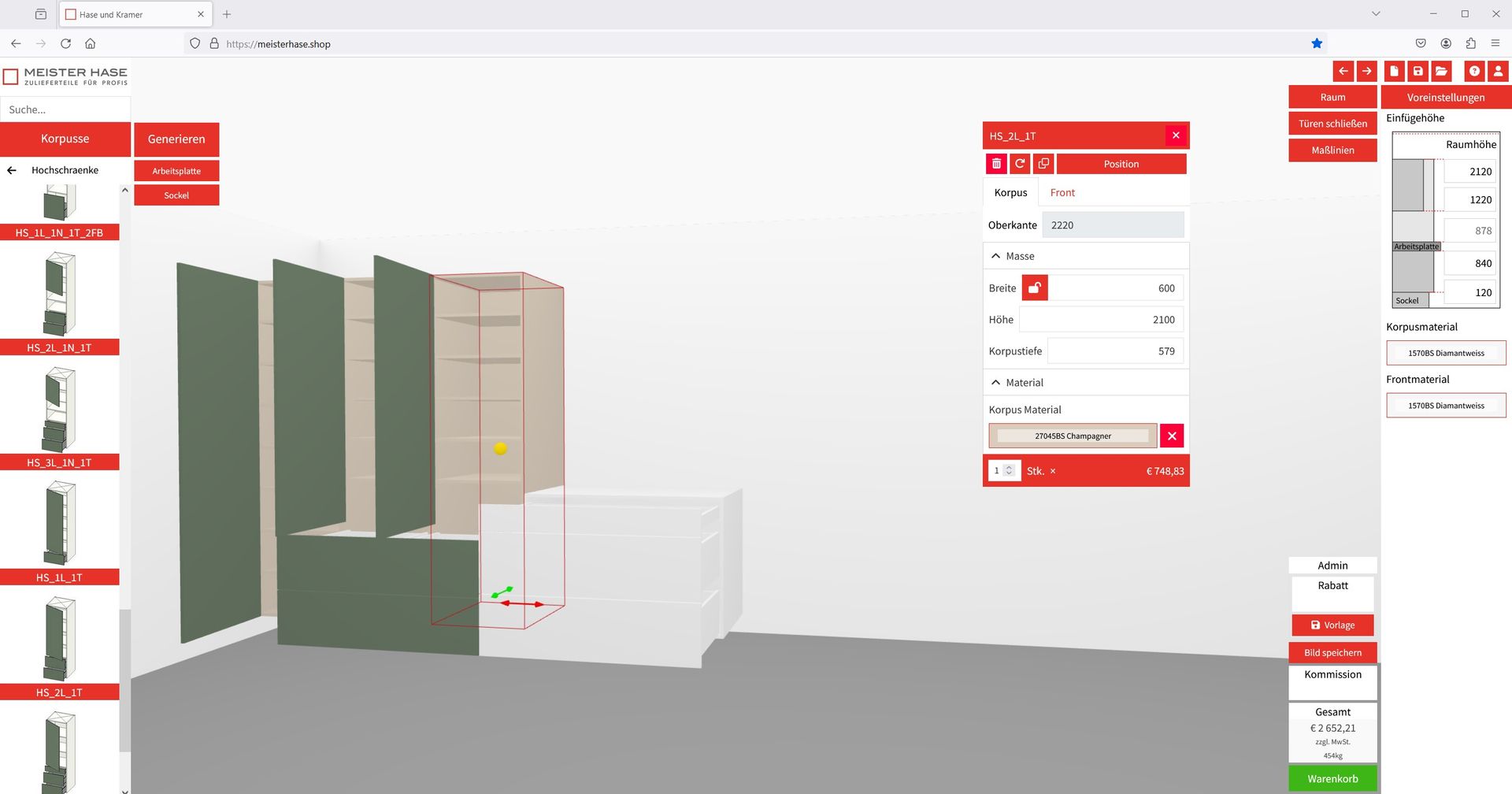The image size is (1512, 794).
Task: Click the Vorlage save button
Action: tap(1332, 625)
